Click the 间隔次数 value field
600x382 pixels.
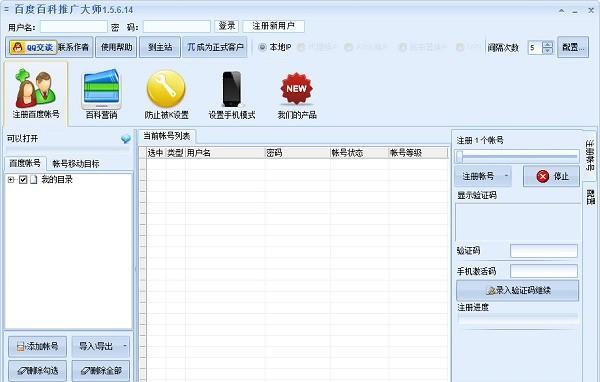tap(535, 47)
